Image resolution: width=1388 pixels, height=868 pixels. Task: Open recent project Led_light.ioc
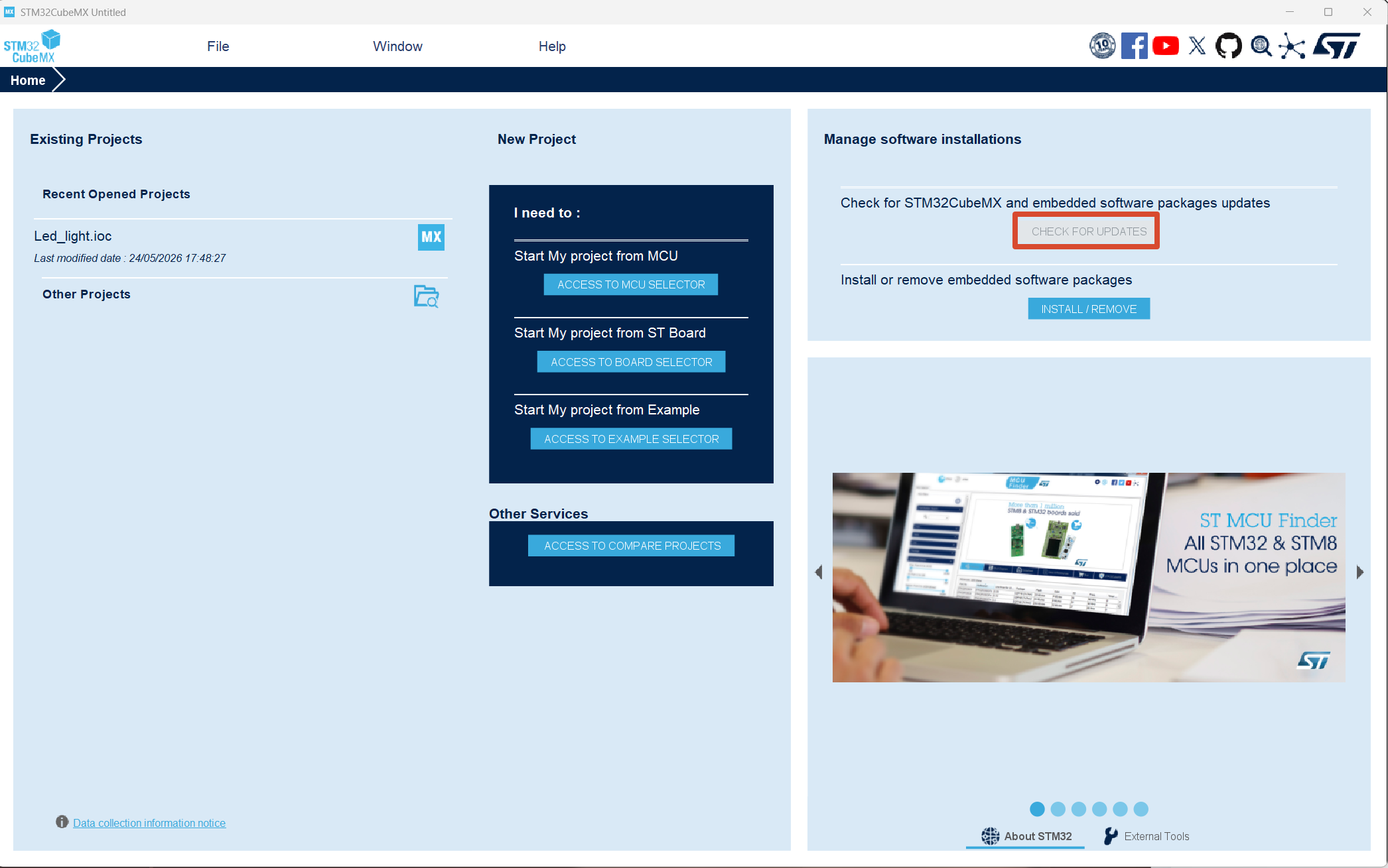[x=73, y=236]
